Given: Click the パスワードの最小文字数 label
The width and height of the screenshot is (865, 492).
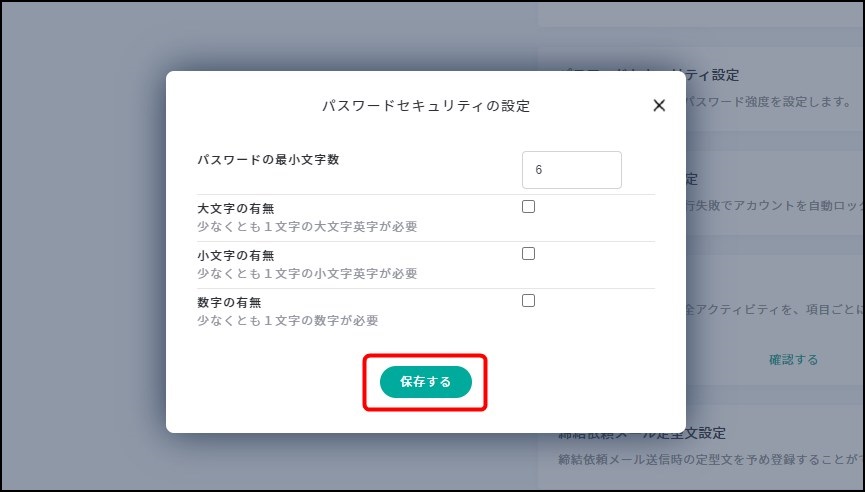Looking at the screenshot, I should pyautogui.click(x=268, y=159).
